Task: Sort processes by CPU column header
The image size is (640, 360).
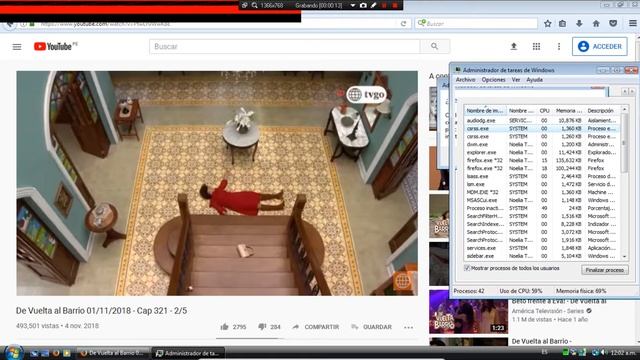Action: [544, 111]
